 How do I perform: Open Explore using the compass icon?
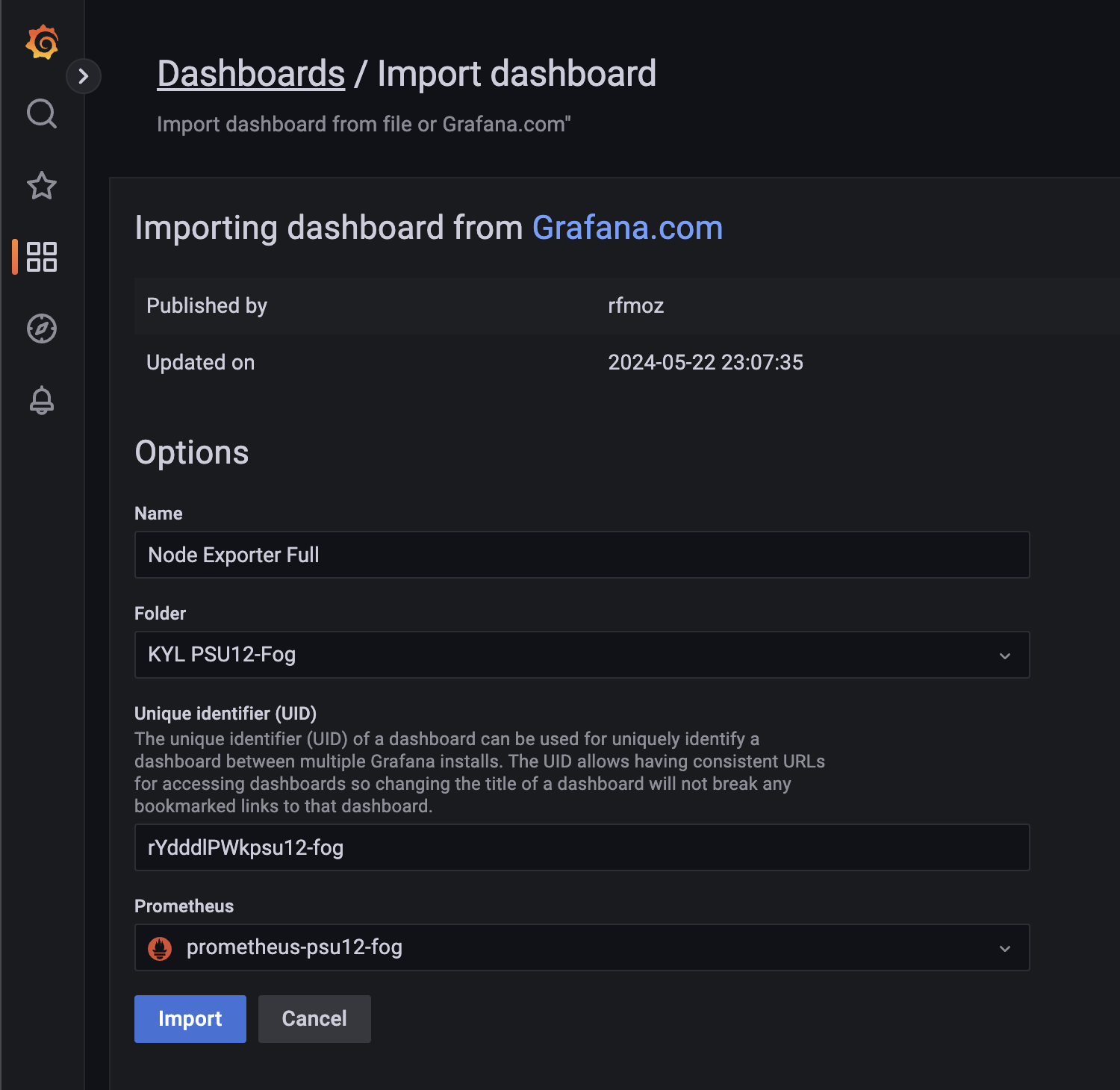pos(42,328)
